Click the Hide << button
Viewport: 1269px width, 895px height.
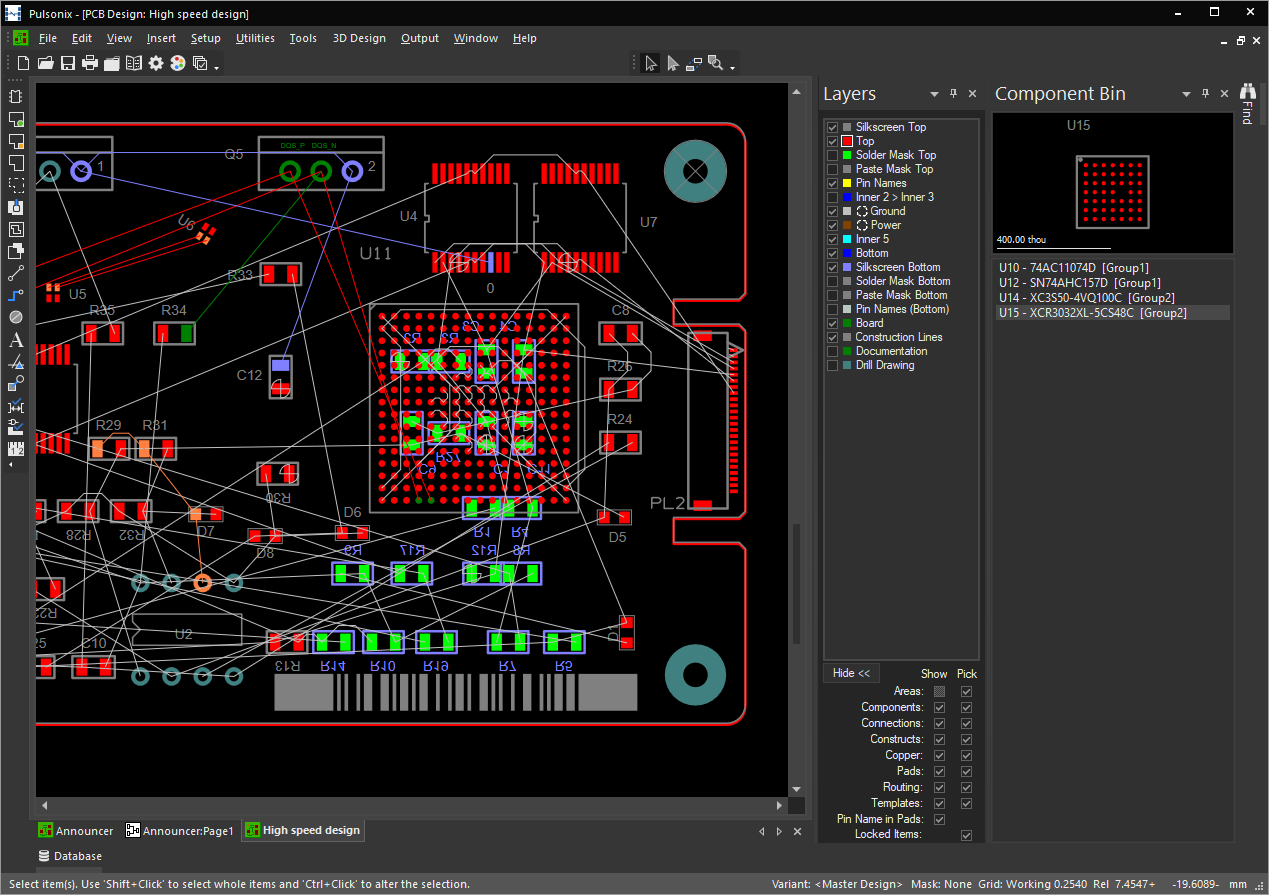click(851, 673)
